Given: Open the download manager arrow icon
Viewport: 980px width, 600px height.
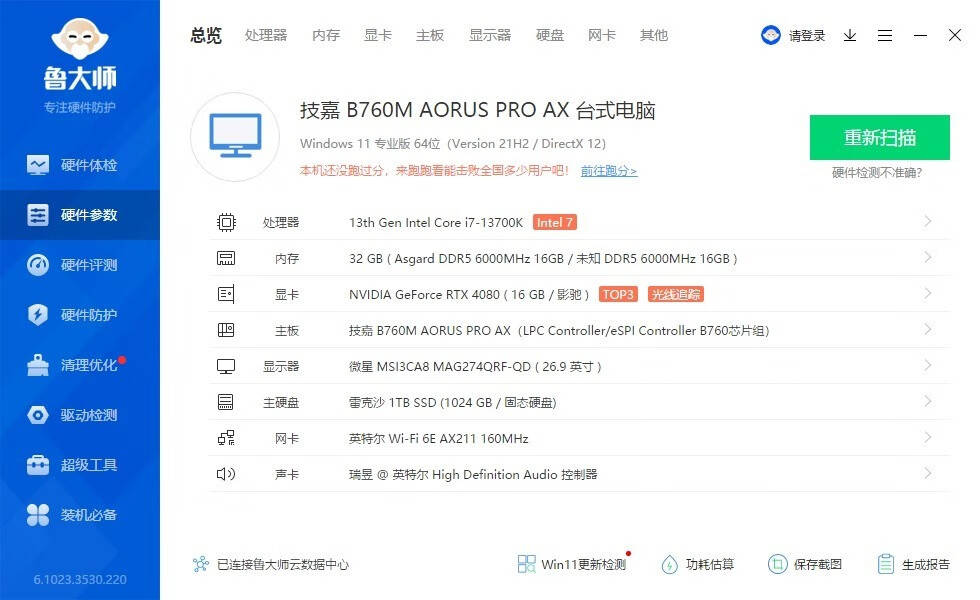Looking at the screenshot, I should [x=850, y=36].
